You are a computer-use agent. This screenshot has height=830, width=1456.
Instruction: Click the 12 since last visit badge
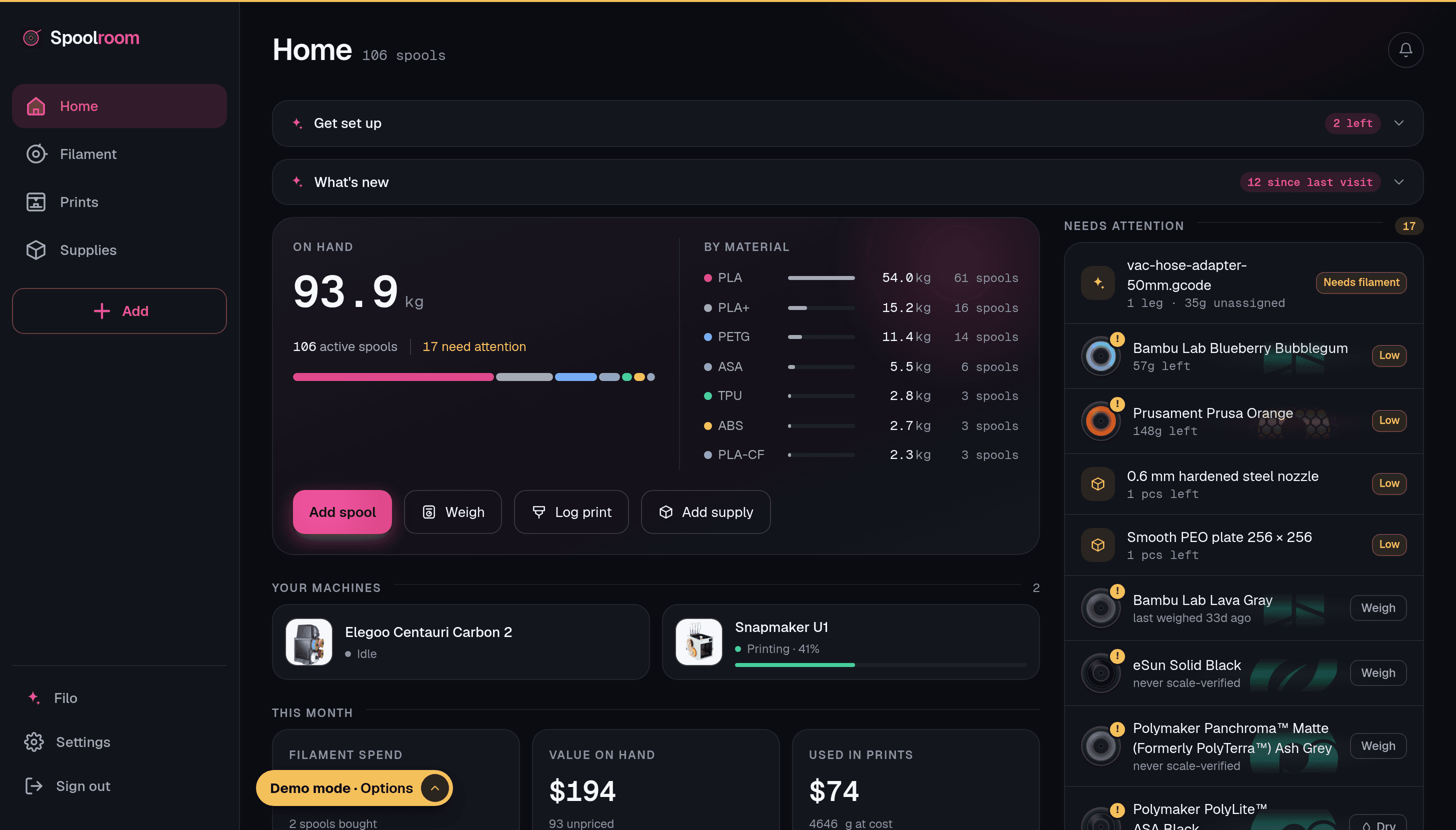pyautogui.click(x=1309, y=182)
